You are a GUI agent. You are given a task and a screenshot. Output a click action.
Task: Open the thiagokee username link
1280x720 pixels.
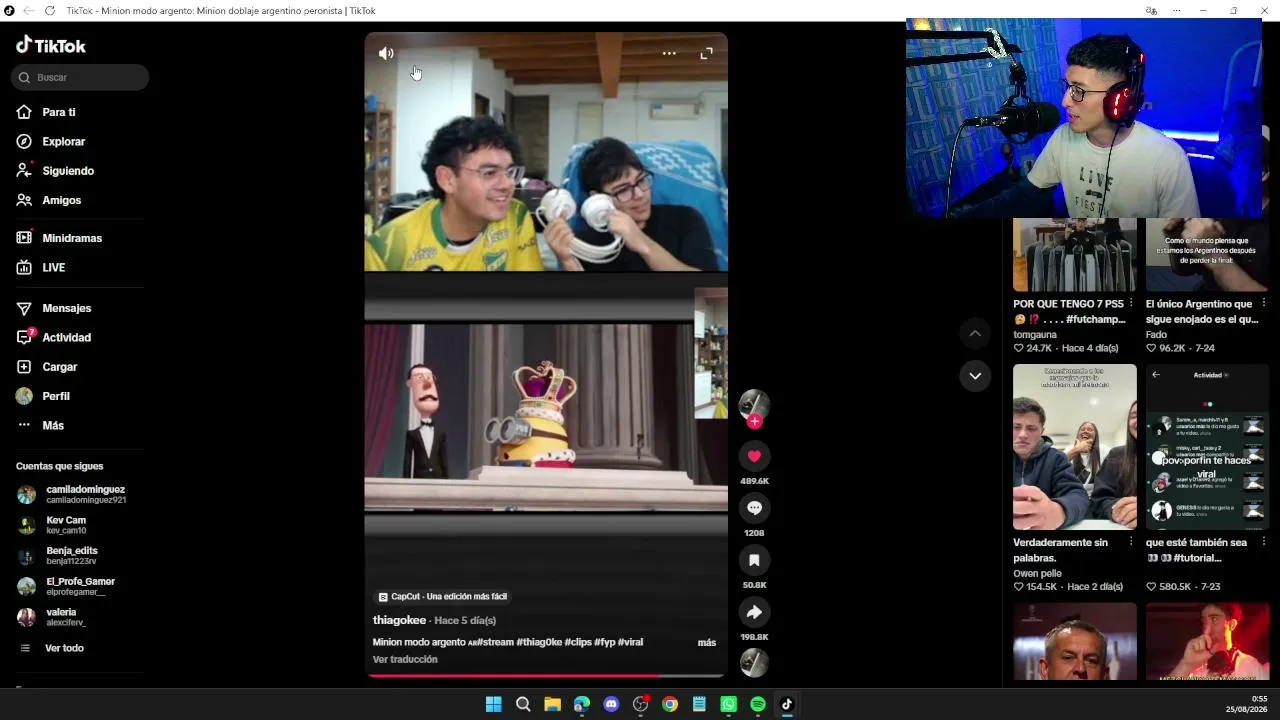(400, 620)
